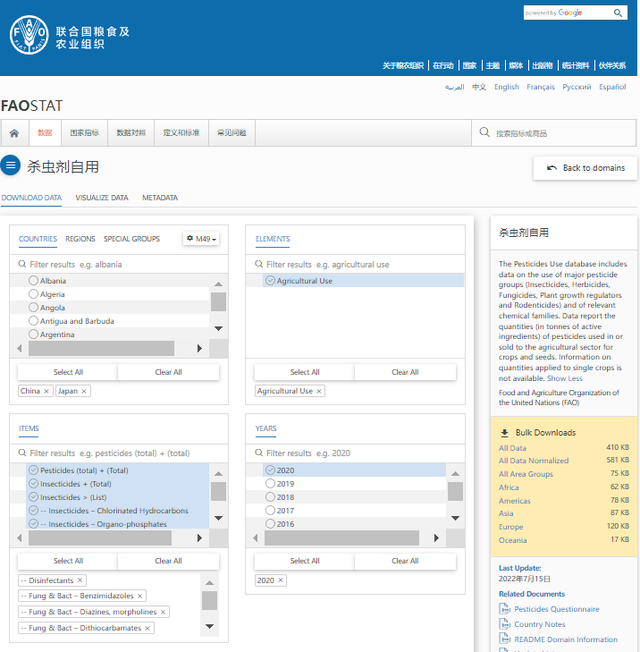This screenshot has width=640, height=652.
Task: Click the Bulk Downloads download icon
Action: pyautogui.click(x=504, y=433)
